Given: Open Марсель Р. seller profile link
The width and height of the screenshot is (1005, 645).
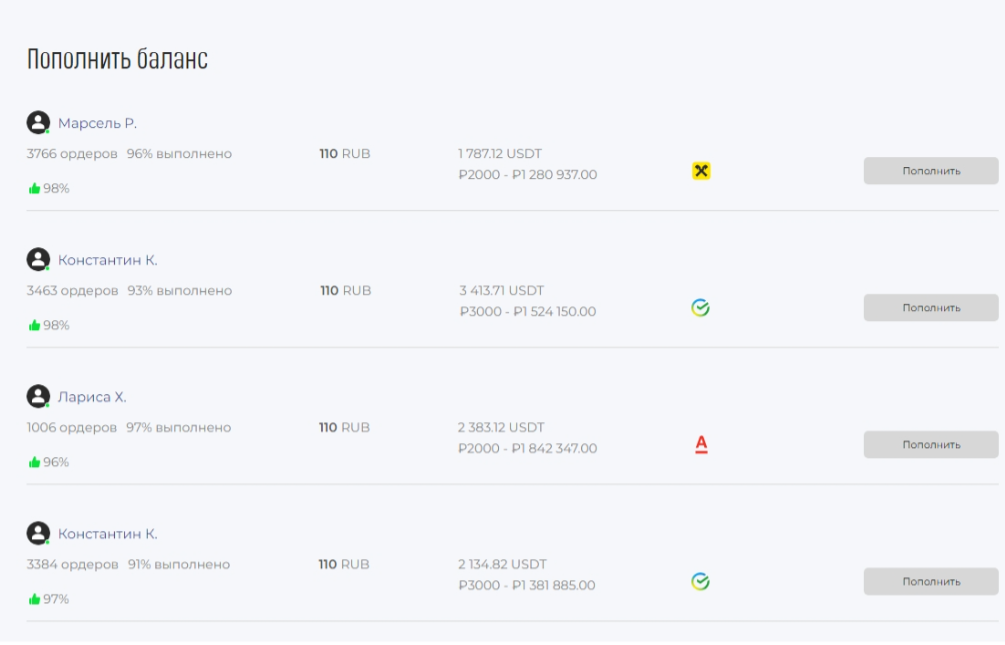Looking at the screenshot, I should click(97, 124).
